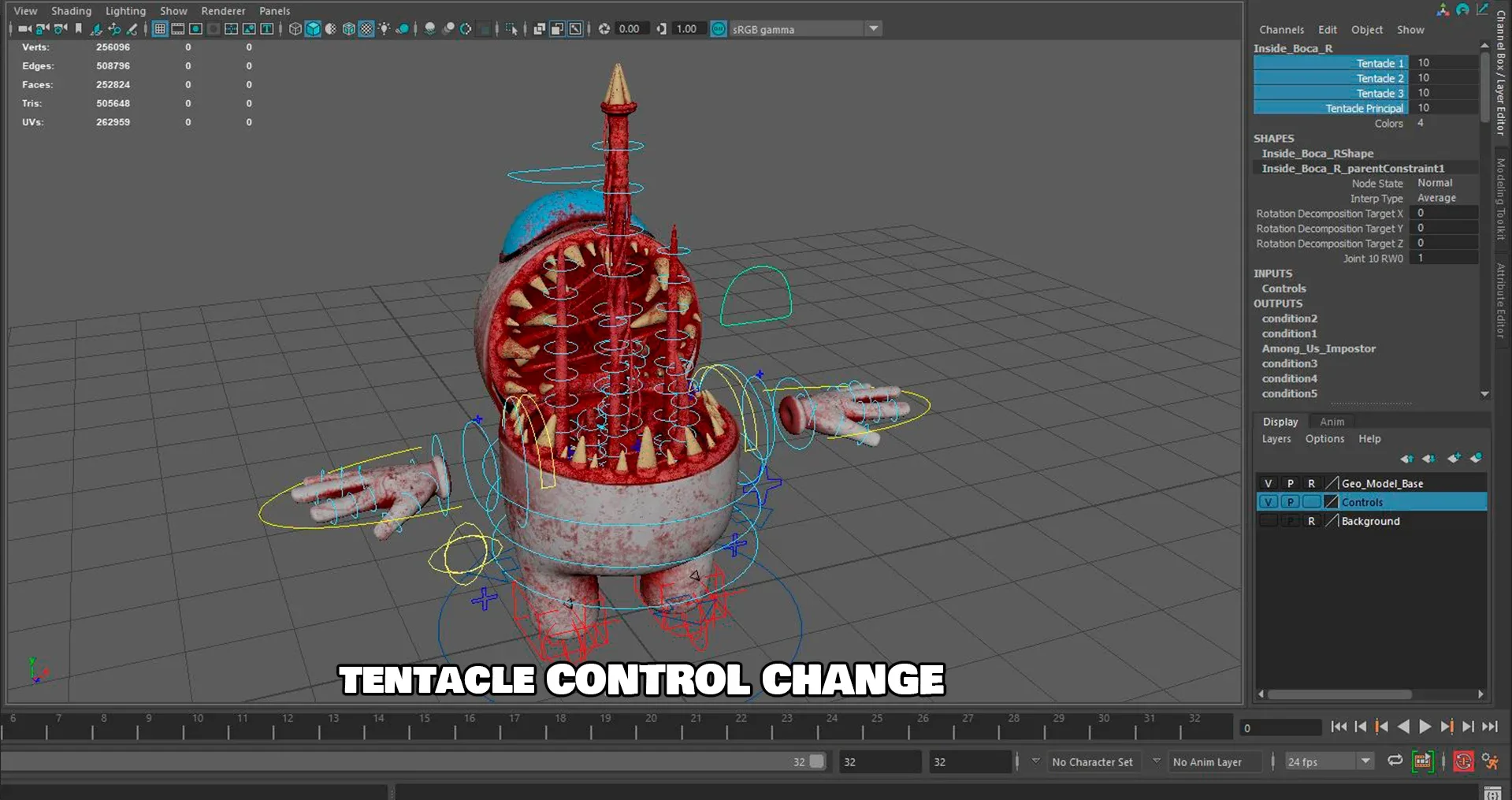Open the Channels menu in Channel Box
1512x800 pixels.
coord(1281,30)
